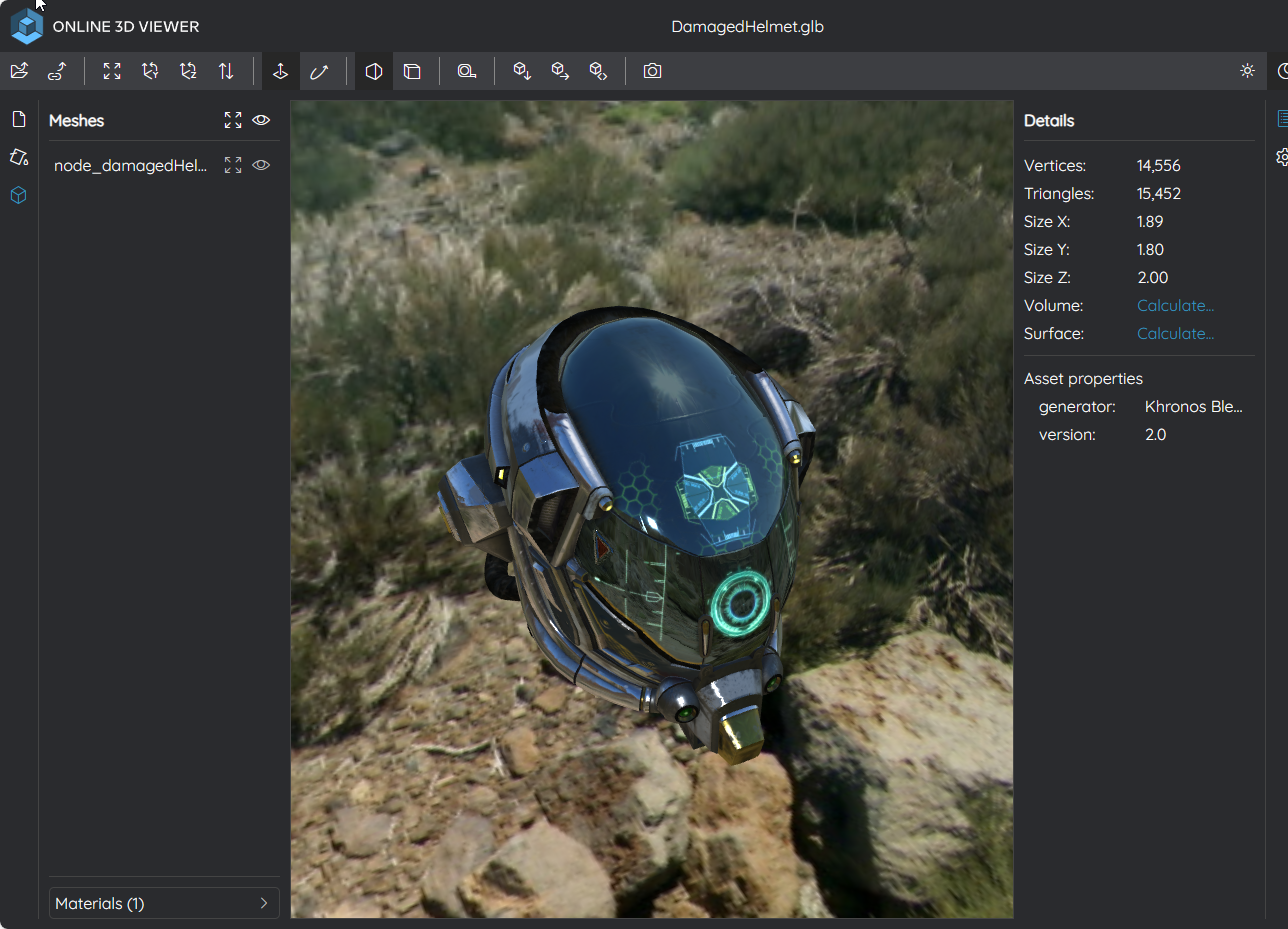Toggle light/dark theme sun icon
The height and width of the screenshot is (929, 1288).
click(x=1247, y=71)
